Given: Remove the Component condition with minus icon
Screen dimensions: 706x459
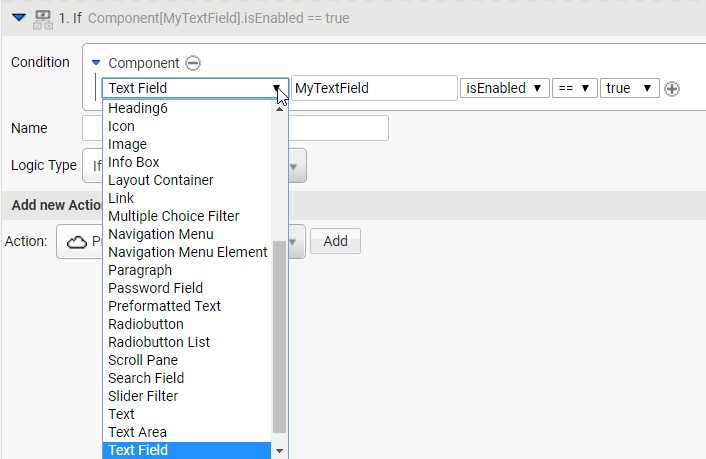Looking at the screenshot, I should [x=193, y=63].
